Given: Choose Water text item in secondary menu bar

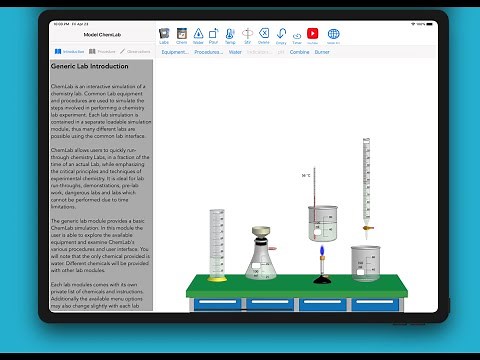Looking at the screenshot, I should click(x=235, y=52).
